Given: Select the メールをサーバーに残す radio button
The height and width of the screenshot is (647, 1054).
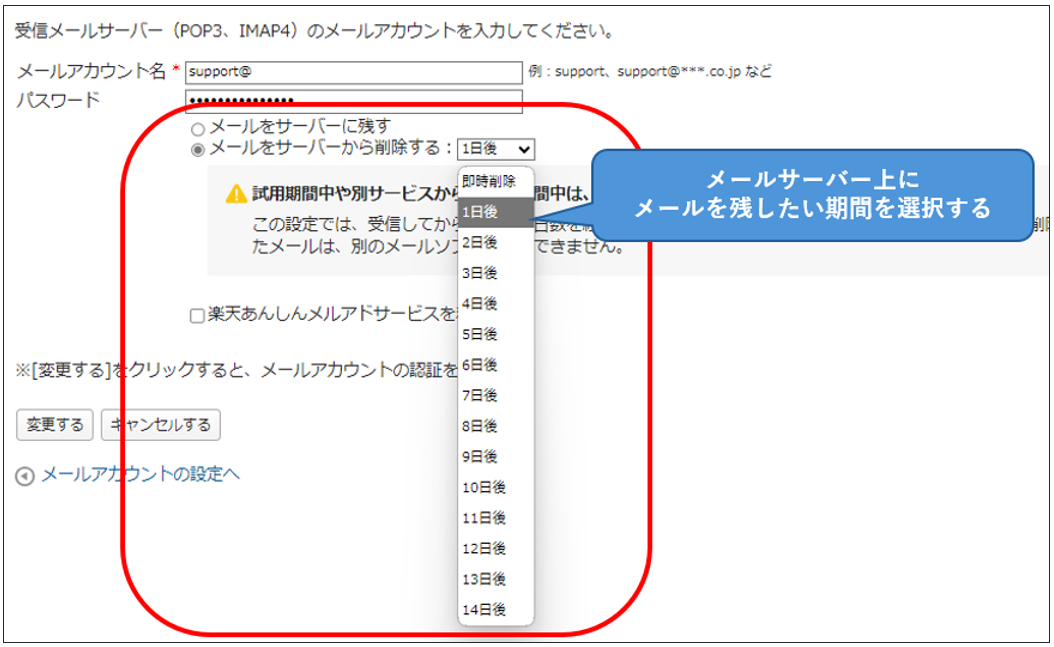Looking at the screenshot, I should [197, 129].
